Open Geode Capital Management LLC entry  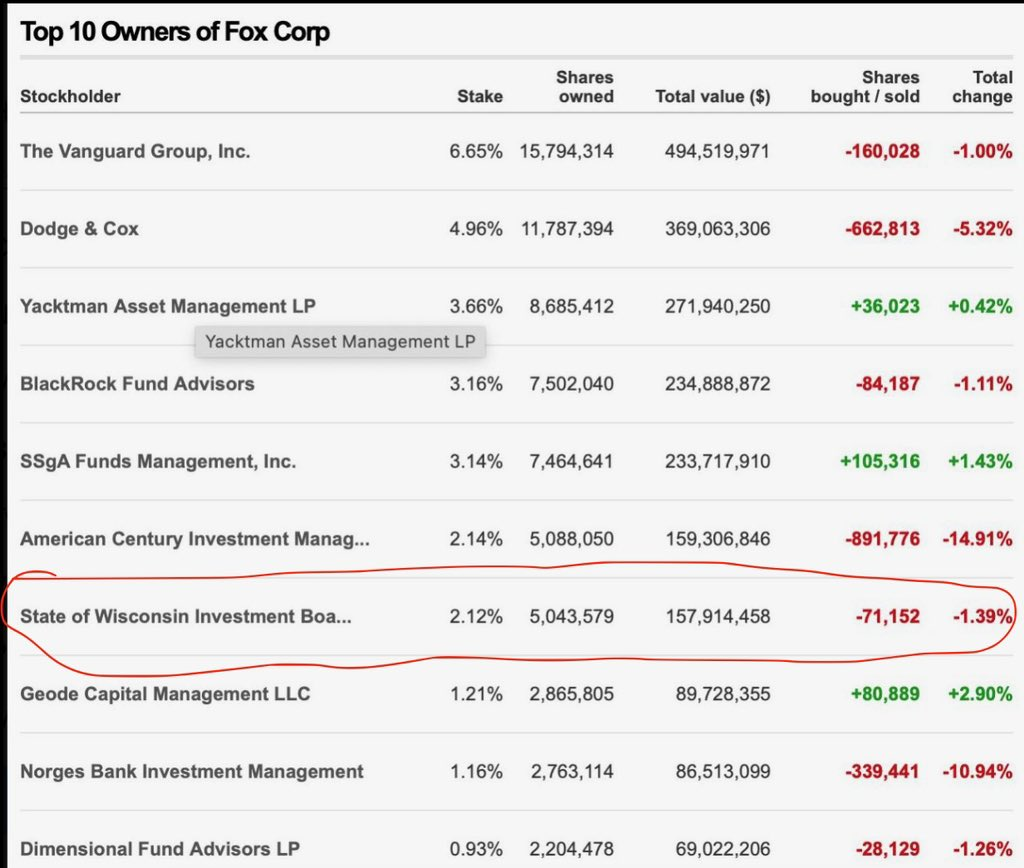165,694
